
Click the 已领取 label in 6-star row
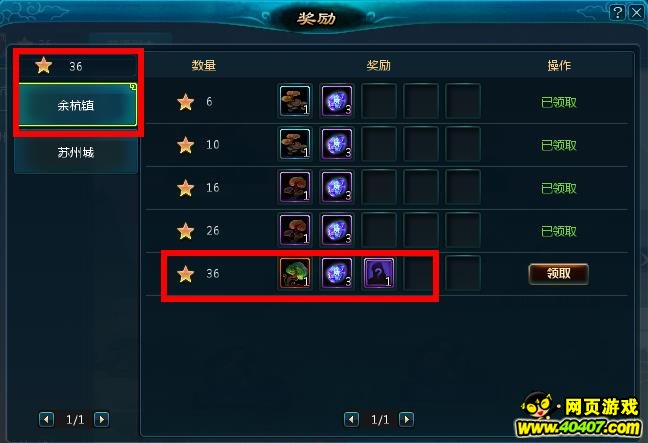[x=559, y=102]
